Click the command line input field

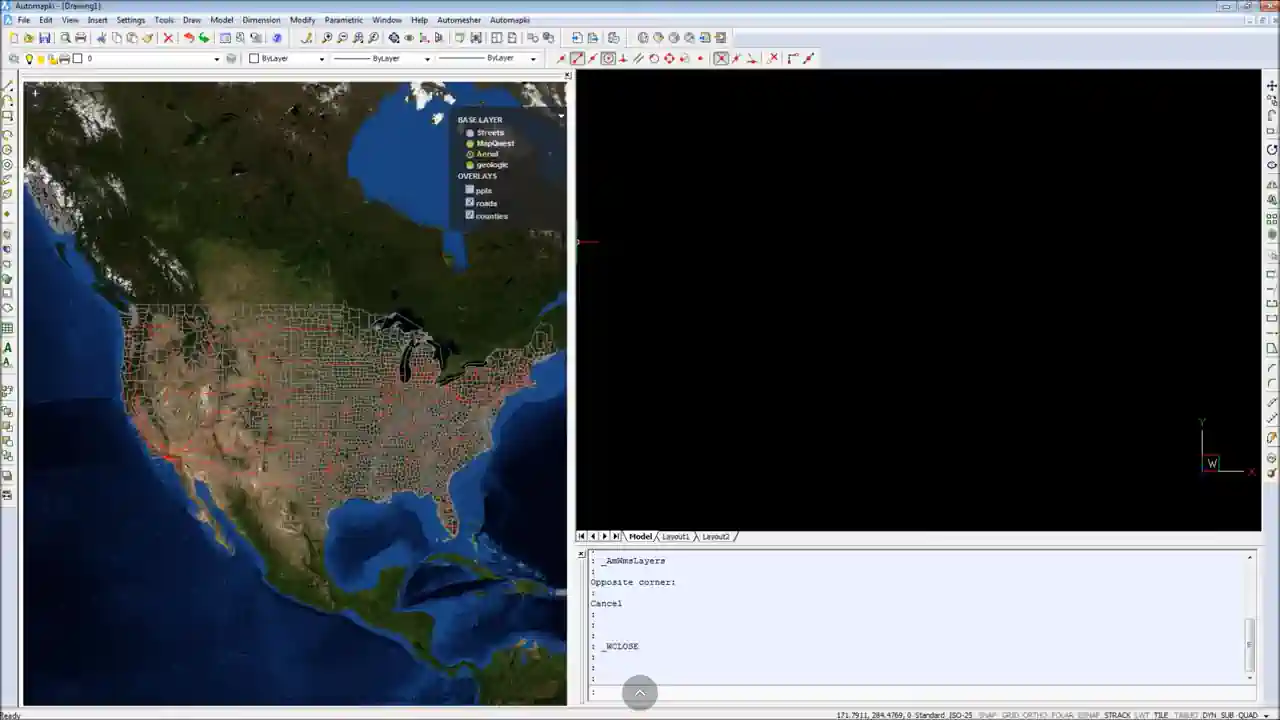click(900, 692)
